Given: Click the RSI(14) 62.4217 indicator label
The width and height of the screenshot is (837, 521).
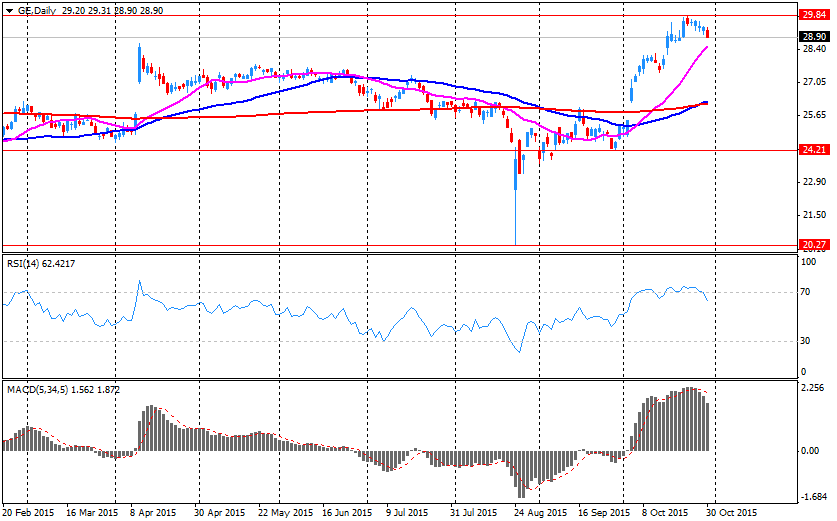Looking at the screenshot, I should [x=41, y=263].
